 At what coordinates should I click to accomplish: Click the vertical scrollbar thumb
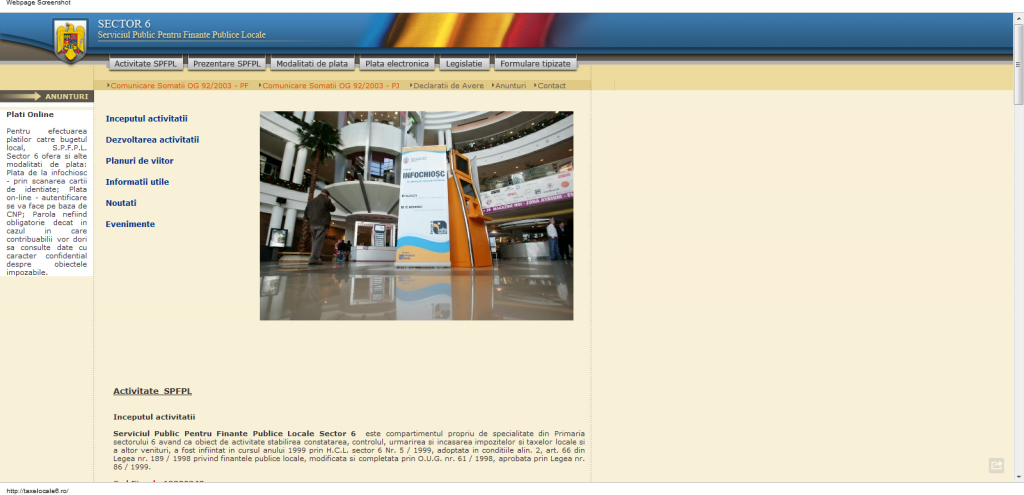pos(1018,64)
